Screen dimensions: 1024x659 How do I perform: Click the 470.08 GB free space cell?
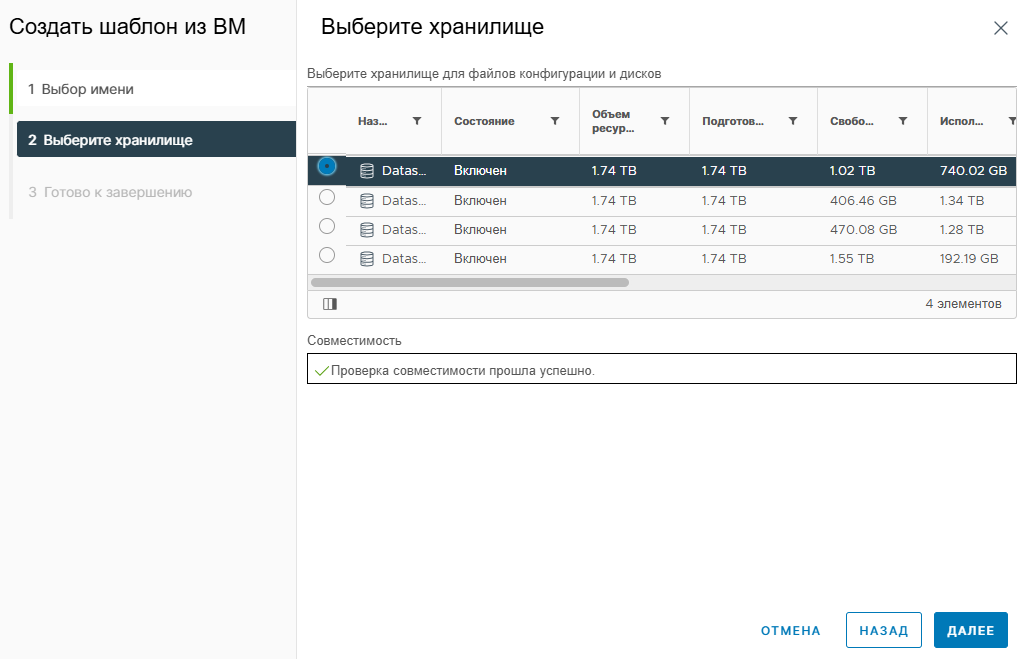click(863, 229)
